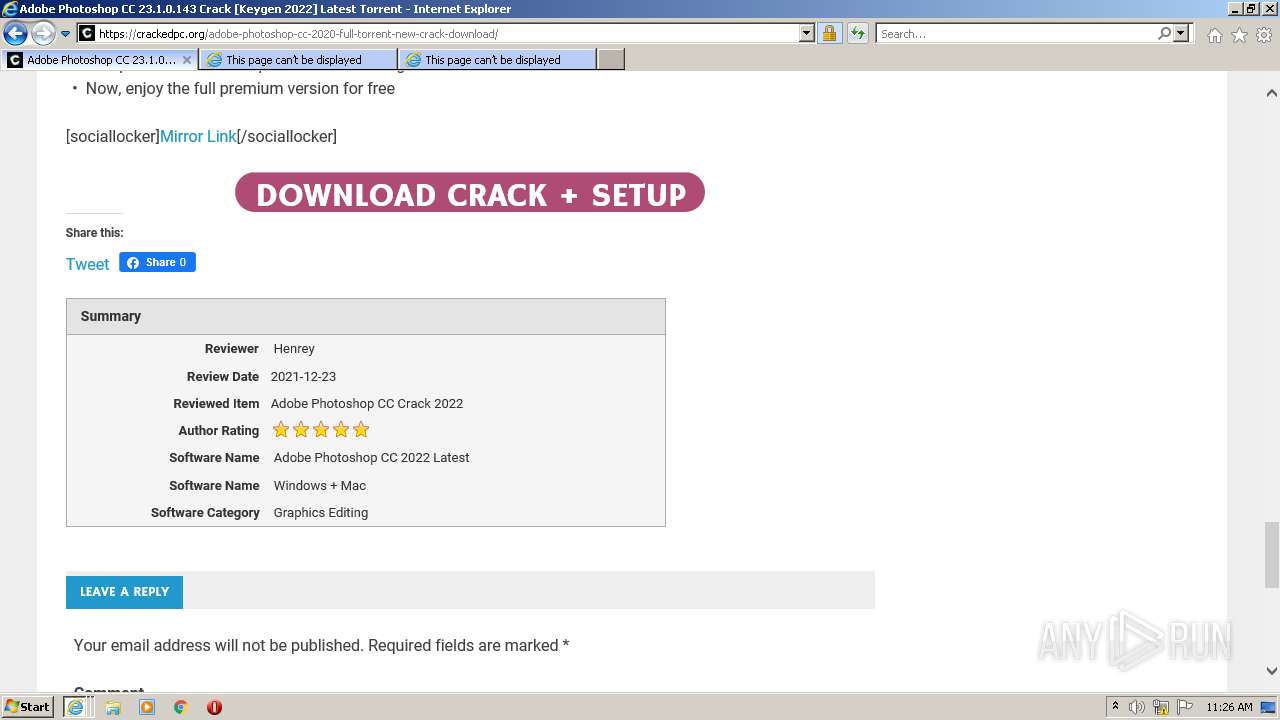
Task: Select the review date '2021-12-23'
Action: click(x=303, y=377)
